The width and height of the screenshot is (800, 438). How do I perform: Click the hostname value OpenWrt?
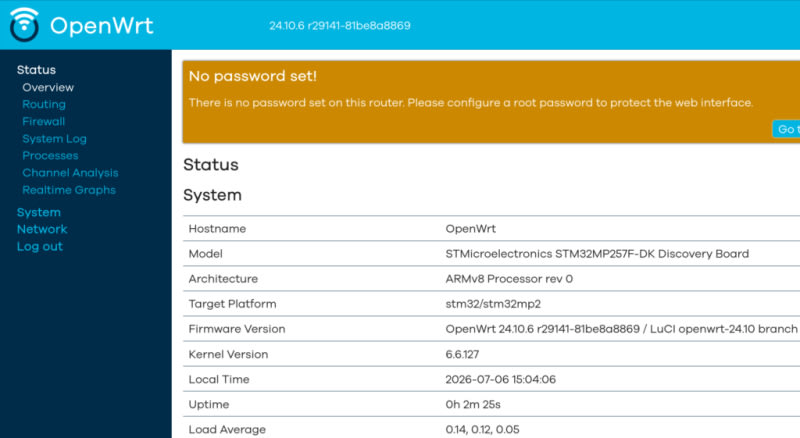pyautogui.click(x=470, y=229)
